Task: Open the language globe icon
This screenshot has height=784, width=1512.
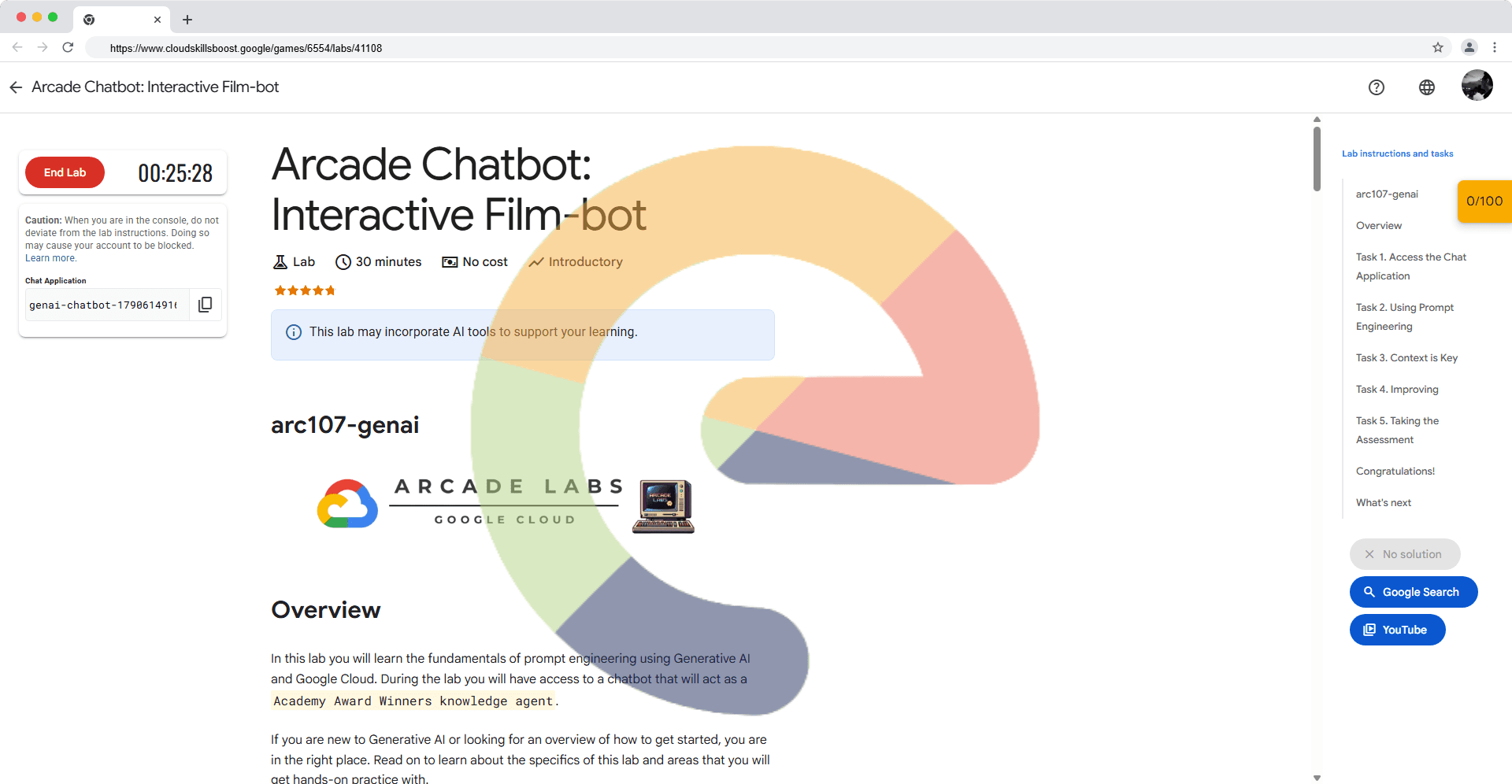Action: (1426, 87)
